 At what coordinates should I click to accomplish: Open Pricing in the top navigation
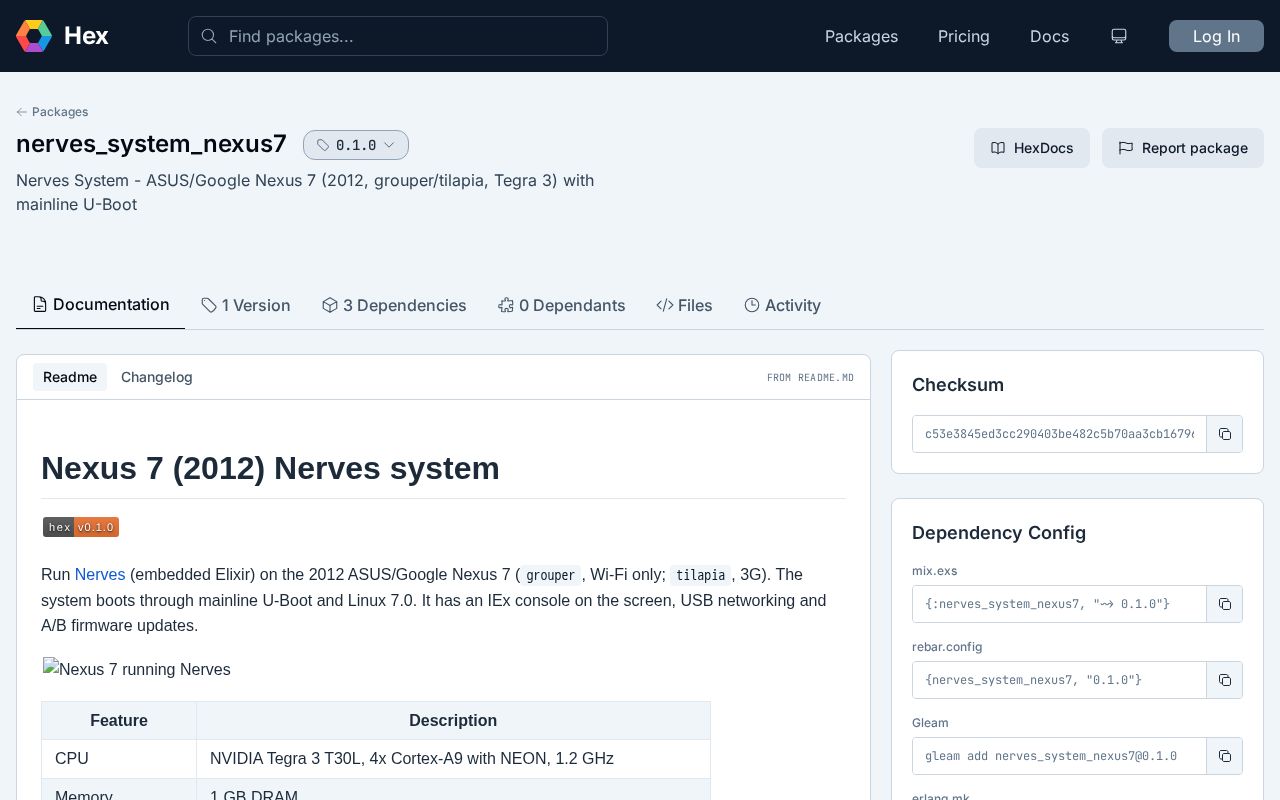[964, 36]
